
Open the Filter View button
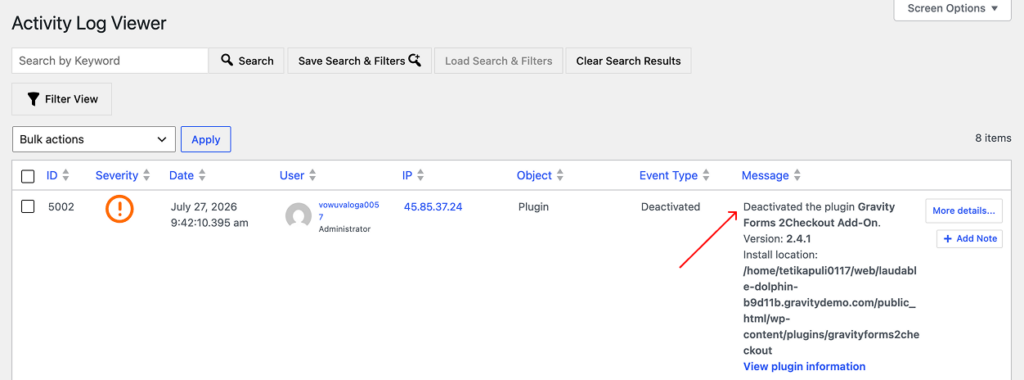click(x=62, y=99)
